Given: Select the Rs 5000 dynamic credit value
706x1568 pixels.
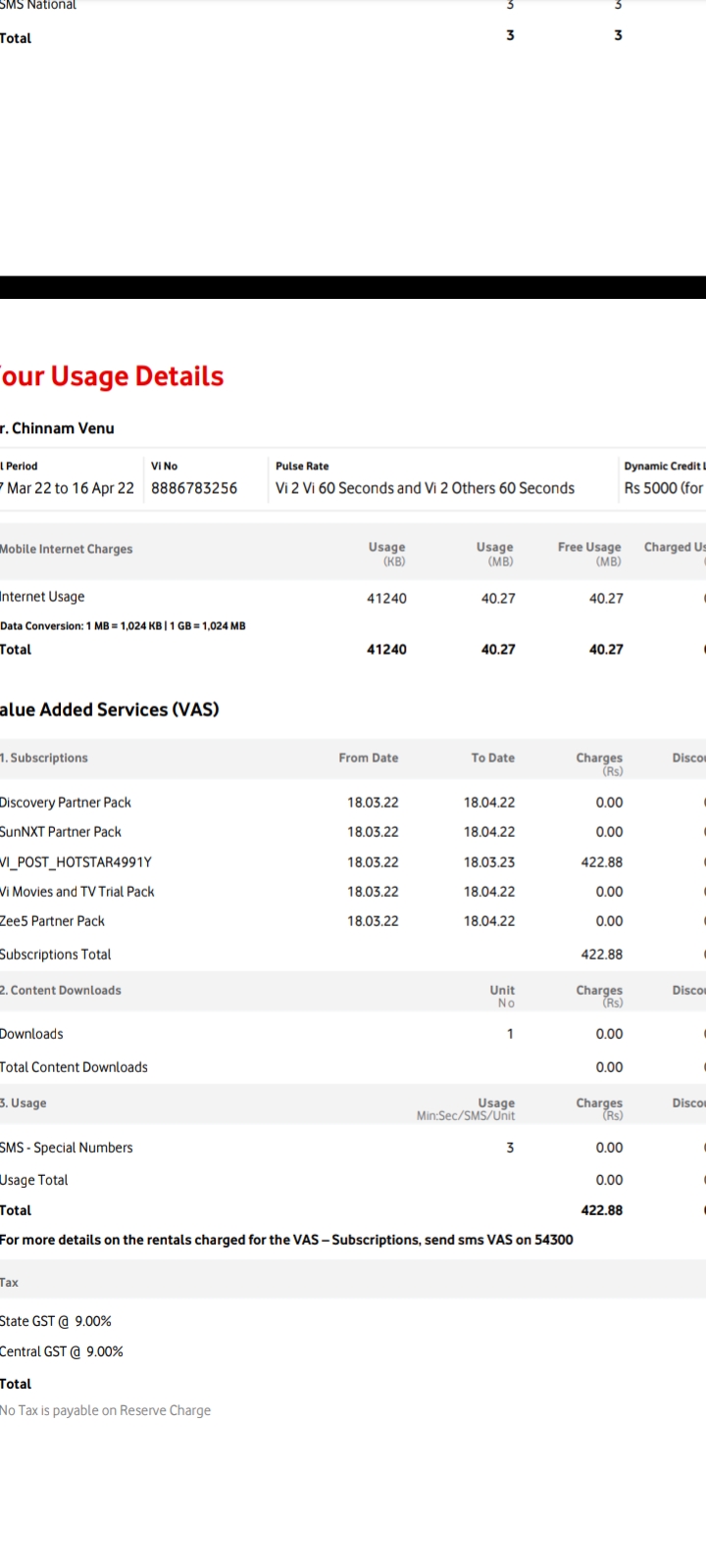Looking at the screenshot, I should coord(663,488).
